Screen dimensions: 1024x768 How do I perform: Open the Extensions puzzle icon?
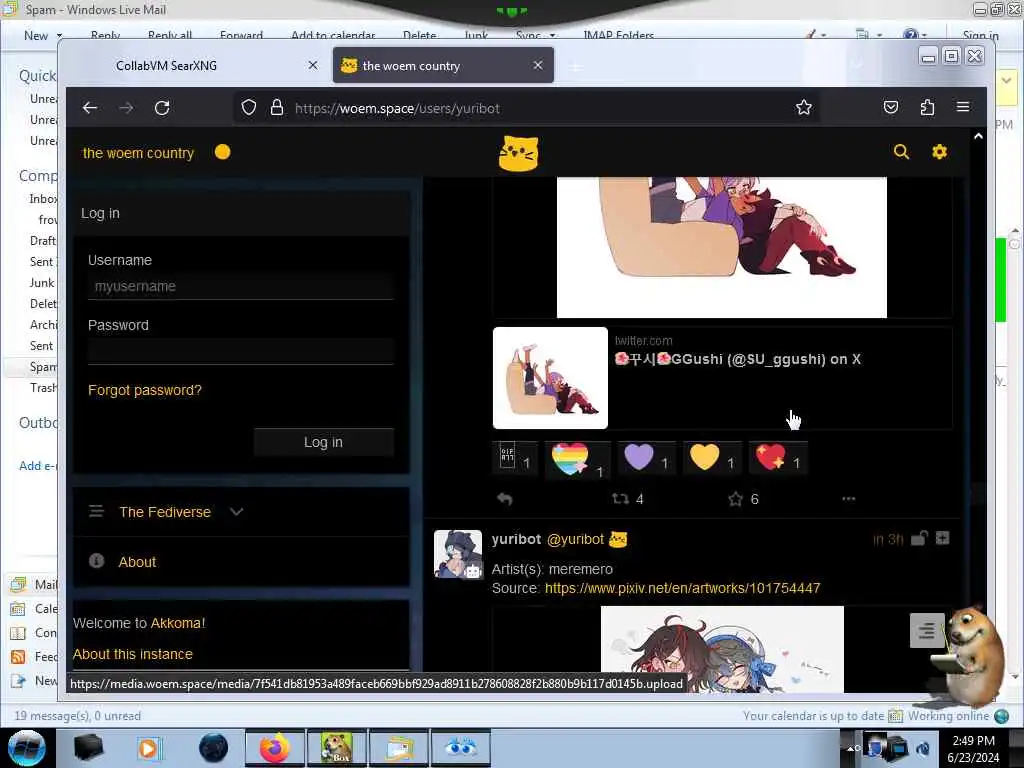(x=927, y=107)
